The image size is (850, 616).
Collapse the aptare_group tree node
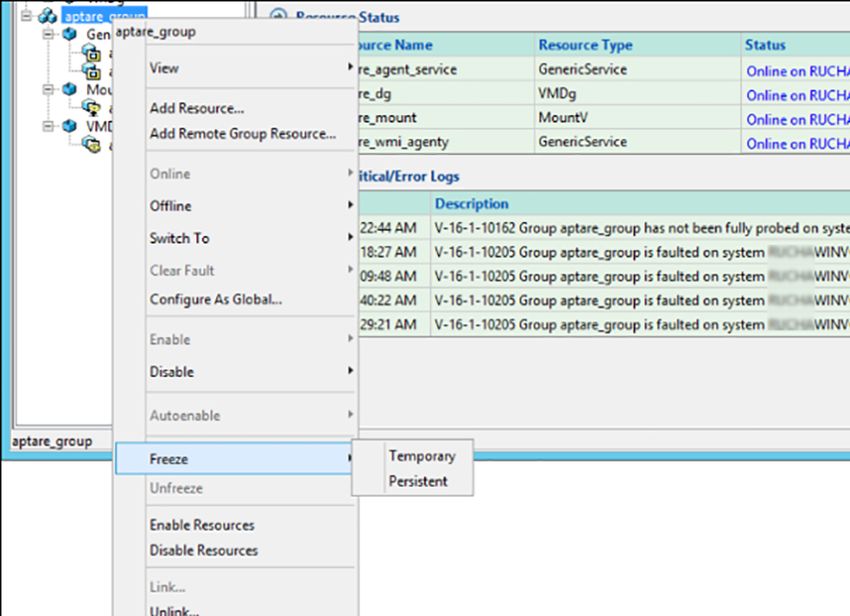pos(25,16)
